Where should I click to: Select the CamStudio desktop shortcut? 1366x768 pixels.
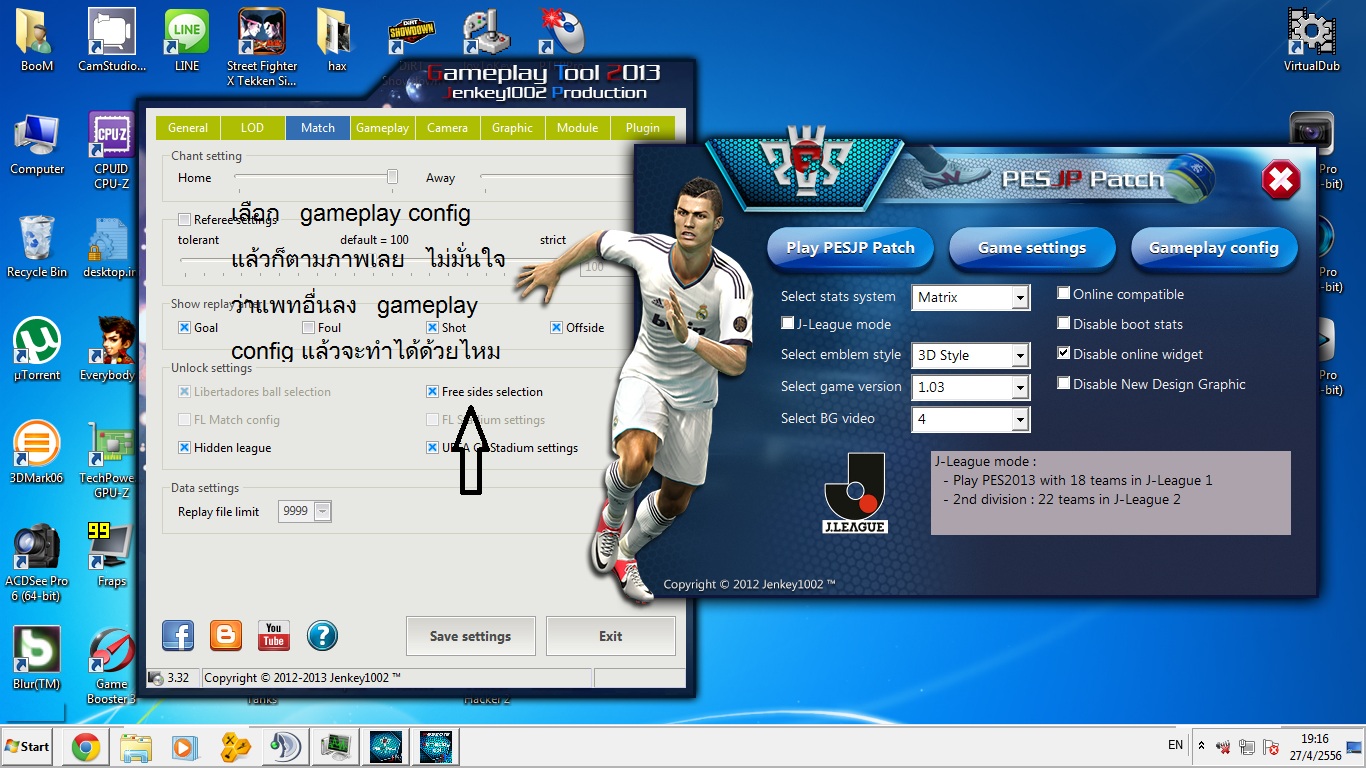(x=112, y=41)
